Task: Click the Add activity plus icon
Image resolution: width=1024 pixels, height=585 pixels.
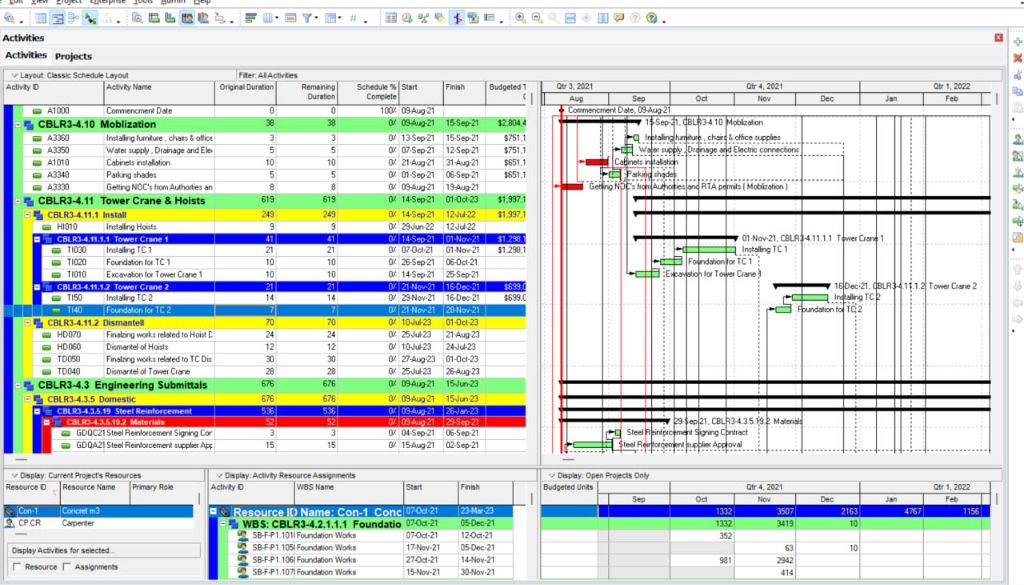Action: point(1016,41)
